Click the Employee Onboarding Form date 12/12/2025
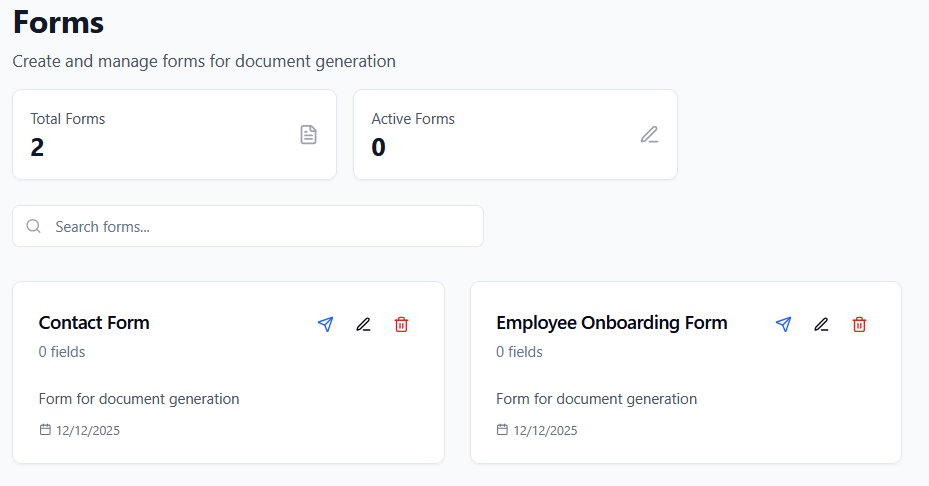929x486 pixels. (x=545, y=431)
